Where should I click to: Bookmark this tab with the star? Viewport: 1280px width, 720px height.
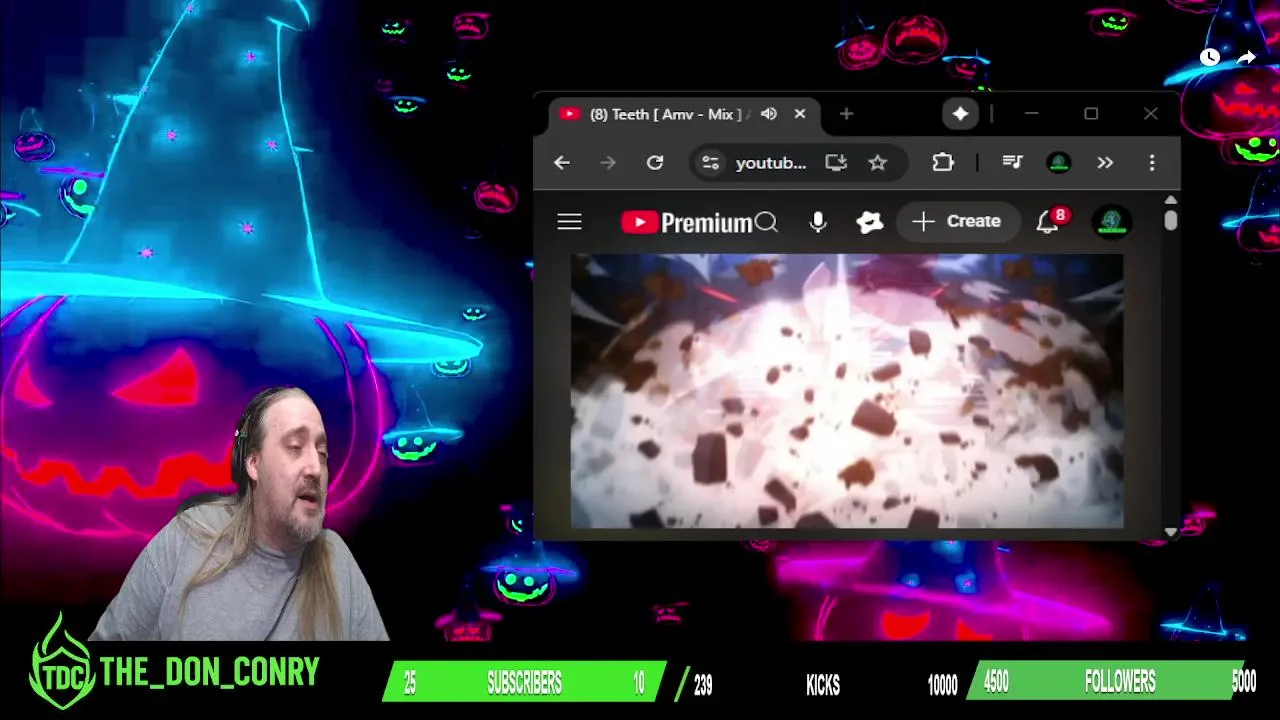coord(877,163)
